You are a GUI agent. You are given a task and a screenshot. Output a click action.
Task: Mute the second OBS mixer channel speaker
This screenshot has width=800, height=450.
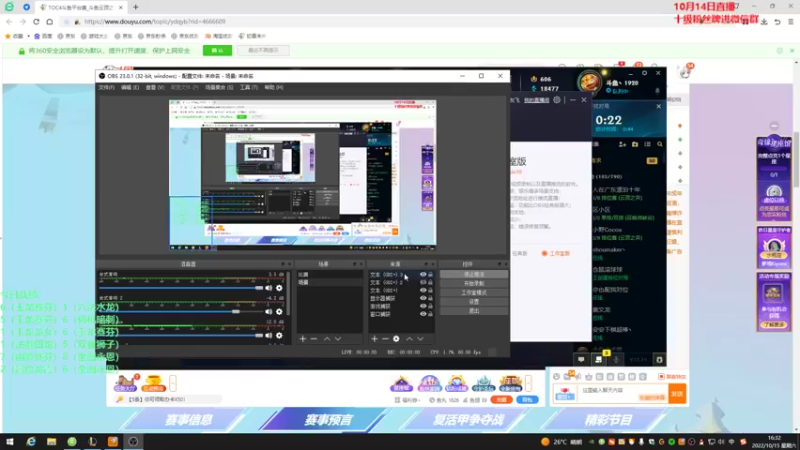[x=268, y=312]
